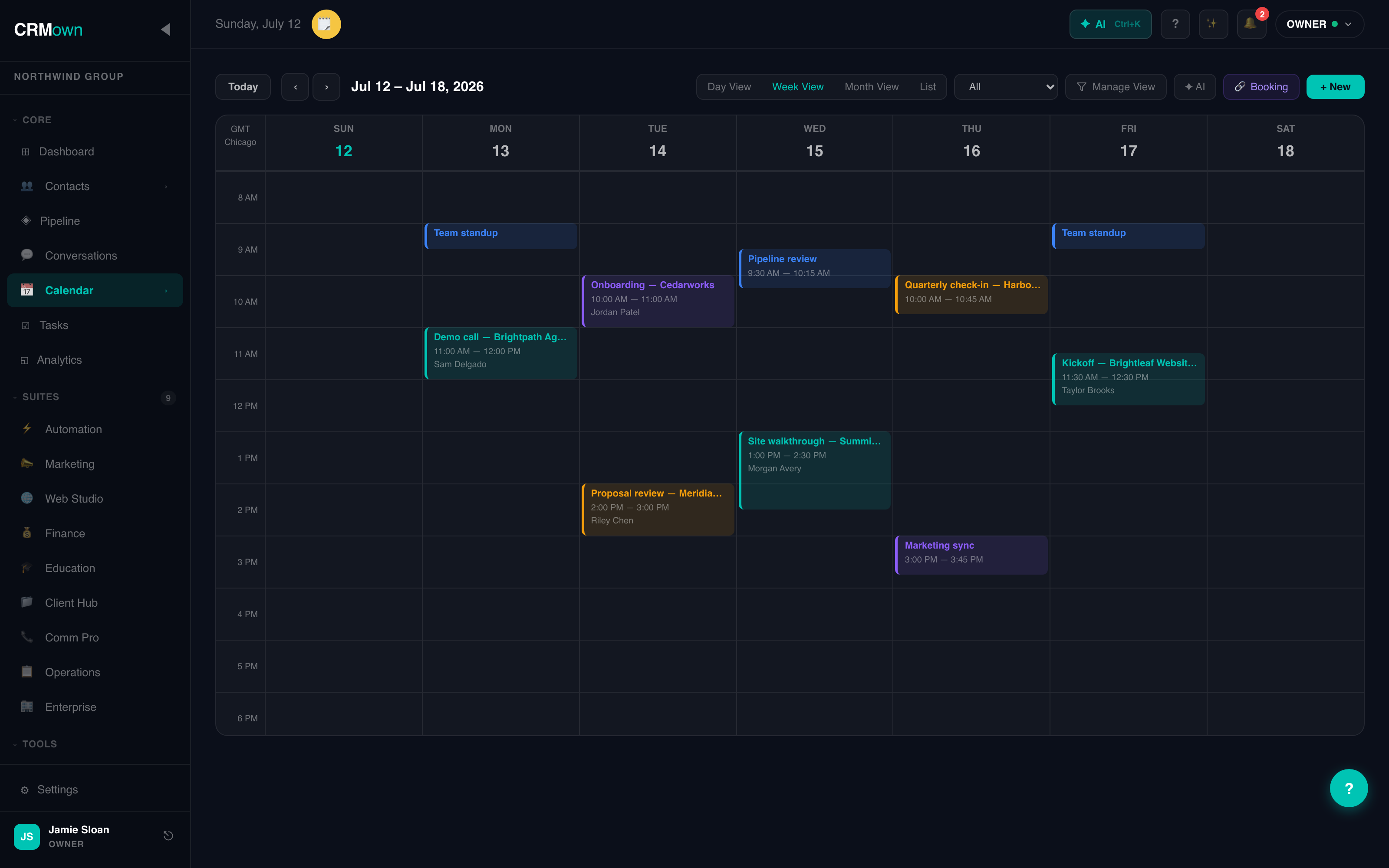This screenshot has width=1389, height=868.
Task: Select the Week View tab
Action: click(797, 87)
